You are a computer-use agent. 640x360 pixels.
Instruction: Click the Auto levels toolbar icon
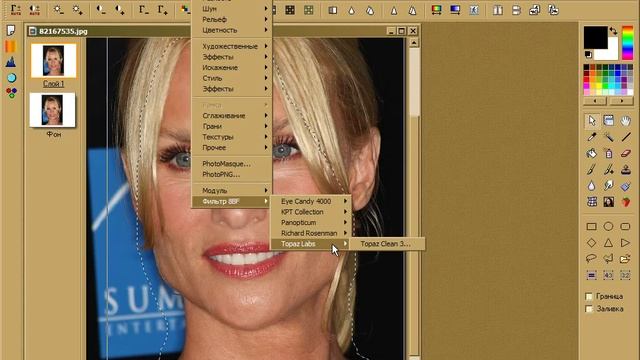(16, 10)
